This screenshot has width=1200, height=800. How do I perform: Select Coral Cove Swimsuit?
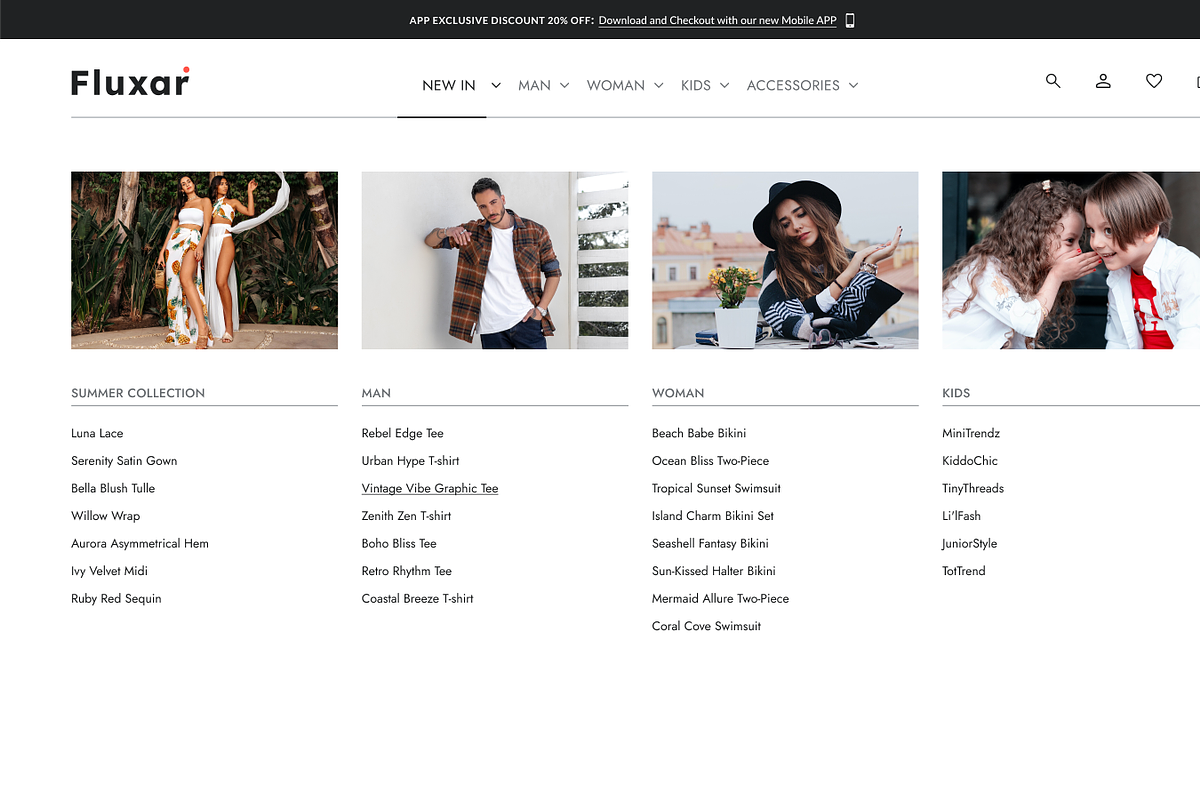(x=706, y=626)
